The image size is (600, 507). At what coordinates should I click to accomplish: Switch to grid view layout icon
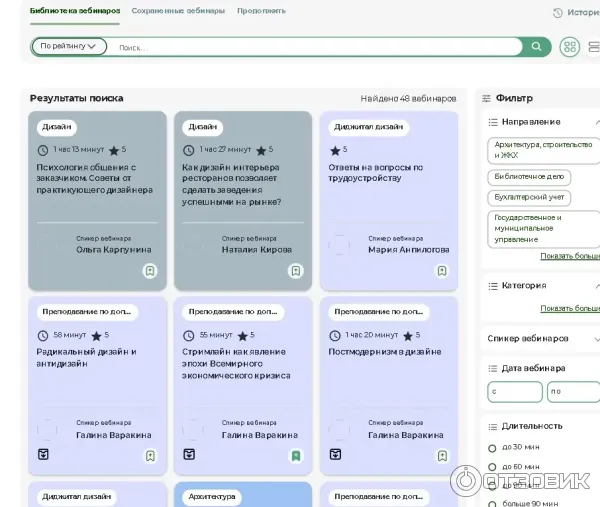(570, 47)
